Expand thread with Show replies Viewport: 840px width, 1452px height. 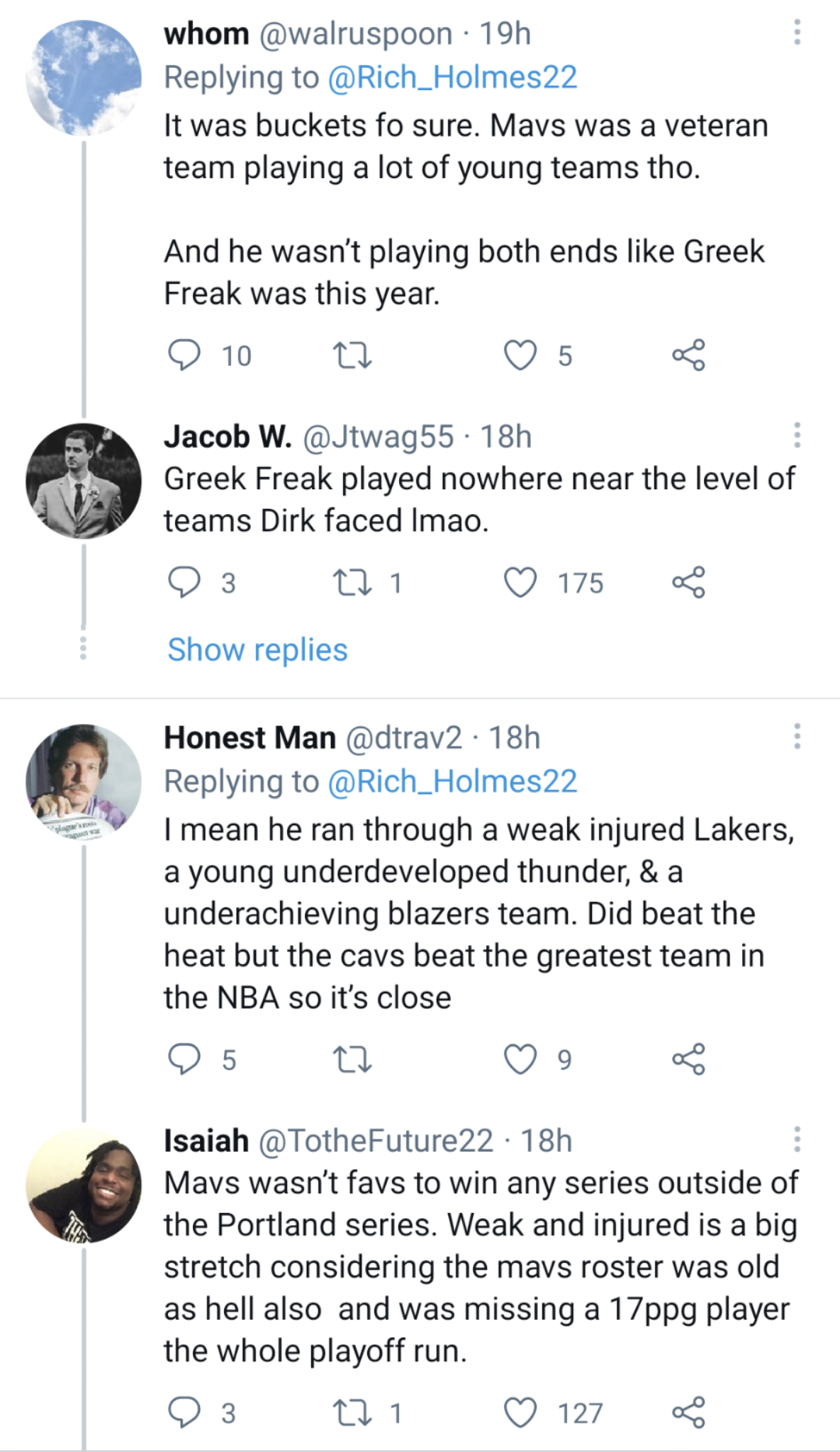(257, 649)
